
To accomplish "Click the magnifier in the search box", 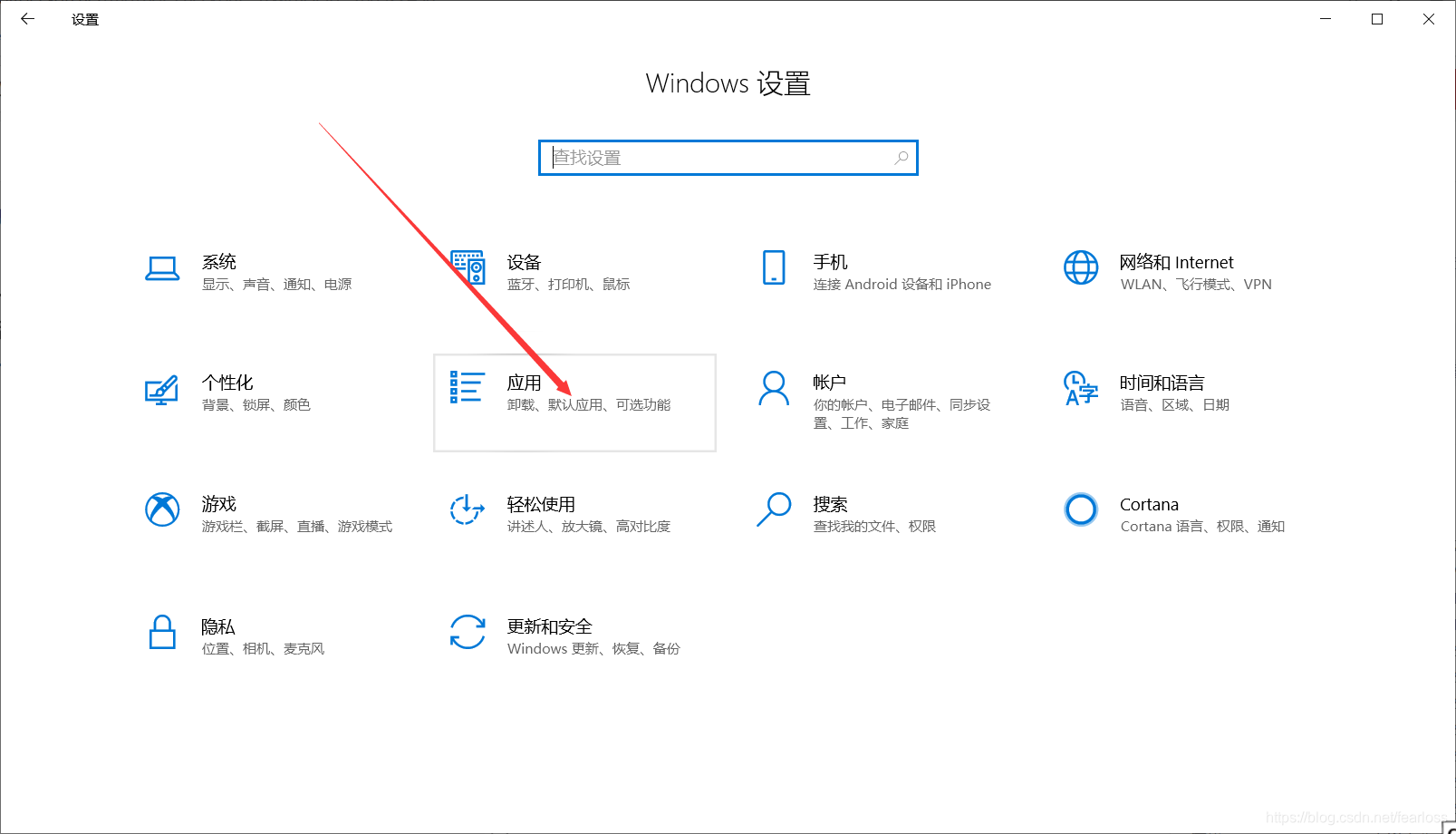I will [x=902, y=158].
